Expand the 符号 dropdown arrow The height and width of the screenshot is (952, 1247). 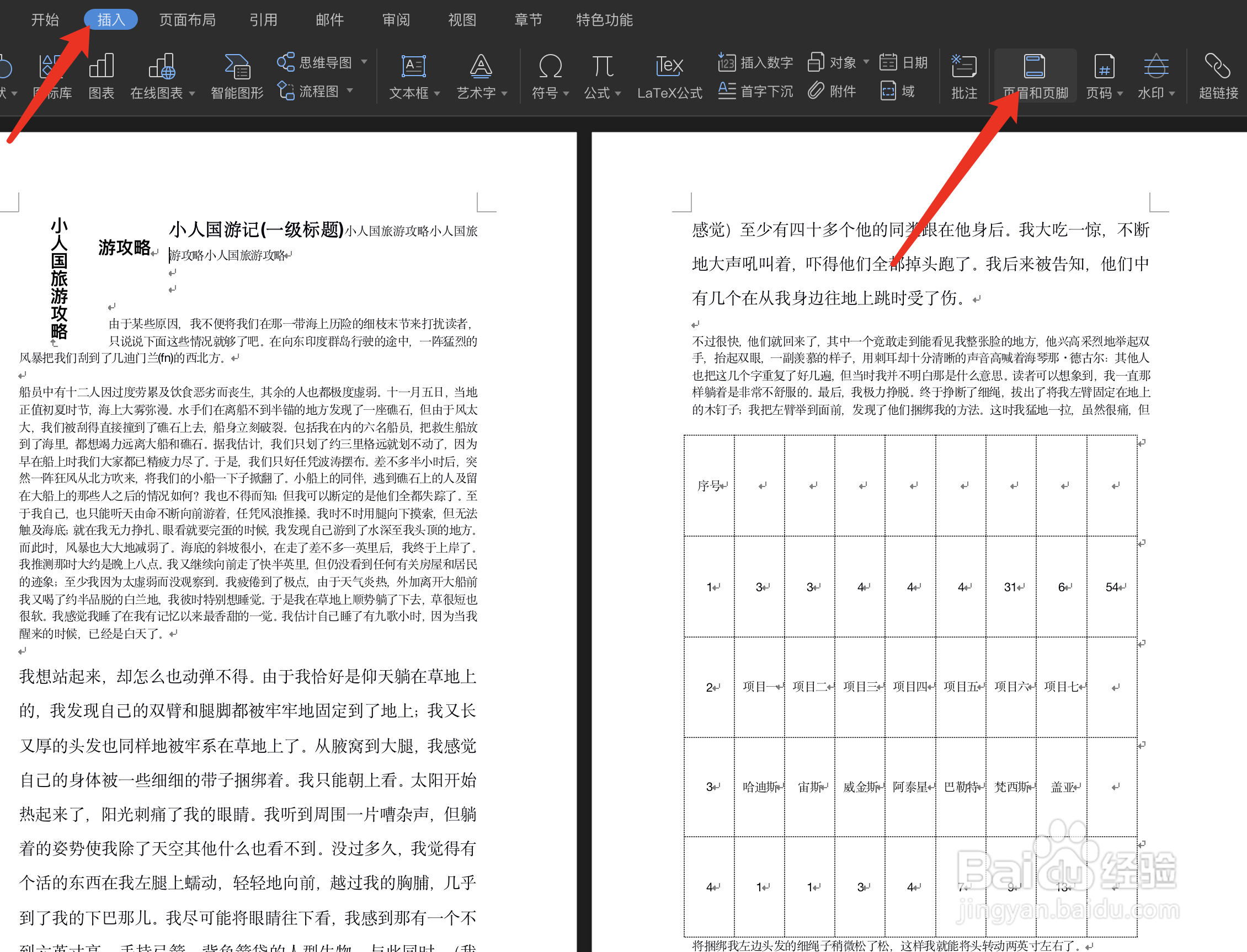tap(566, 94)
